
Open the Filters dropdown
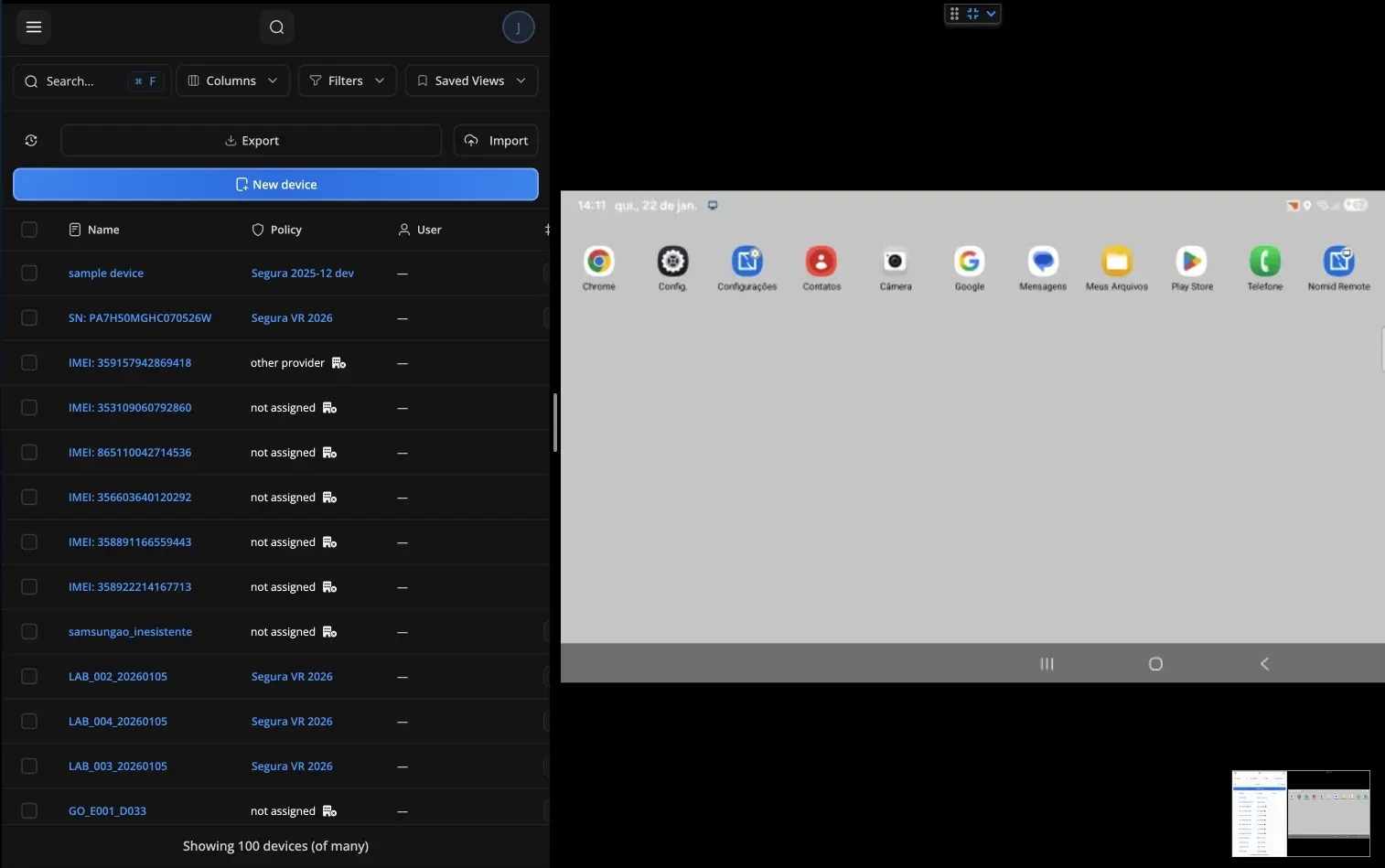(x=347, y=81)
